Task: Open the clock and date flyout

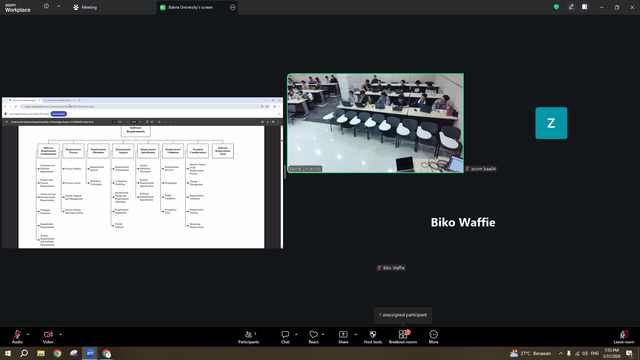Action: 611,353
